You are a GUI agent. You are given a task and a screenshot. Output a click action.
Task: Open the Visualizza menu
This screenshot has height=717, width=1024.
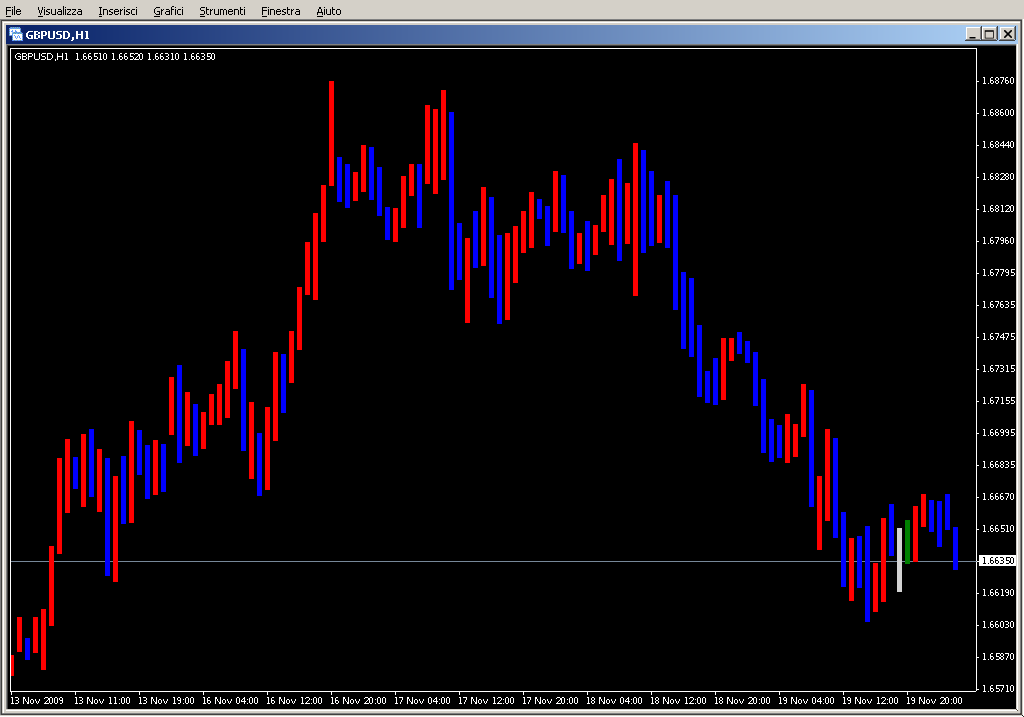60,11
